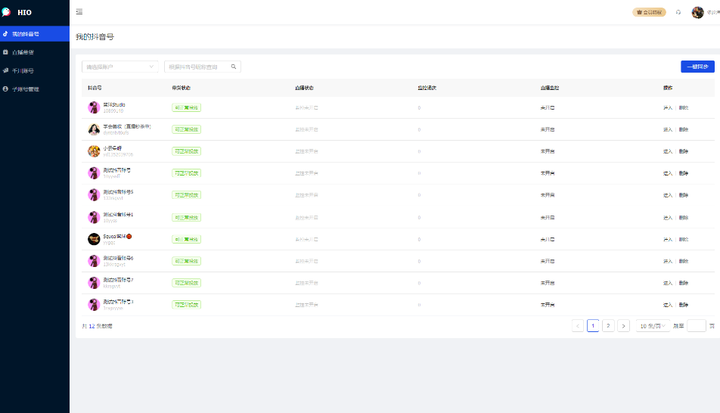Open the headset support icon in header
The height and width of the screenshot is (413, 720).
tap(678, 12)
